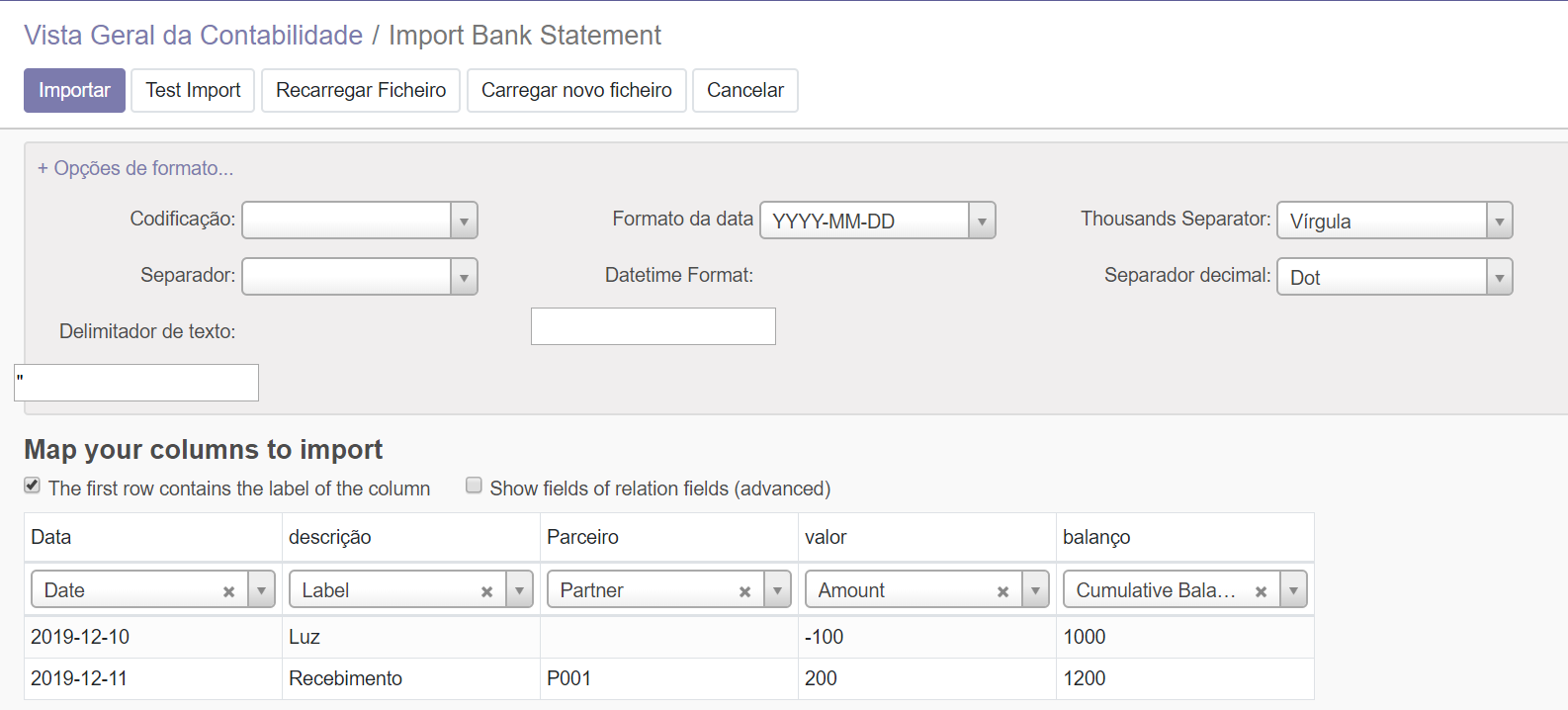Open the Separador decimal dropdown
1568x710 pixels.
(x=1500, y=277)
